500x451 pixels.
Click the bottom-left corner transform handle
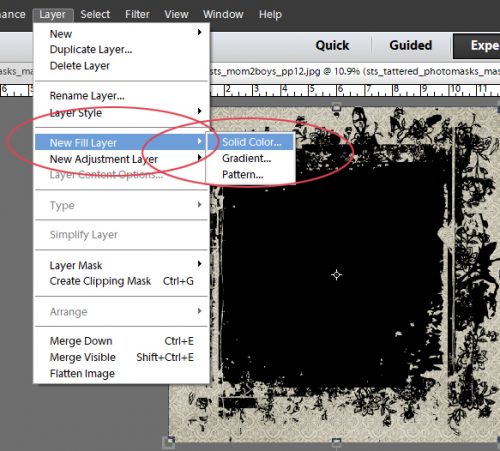click(169, 442)
